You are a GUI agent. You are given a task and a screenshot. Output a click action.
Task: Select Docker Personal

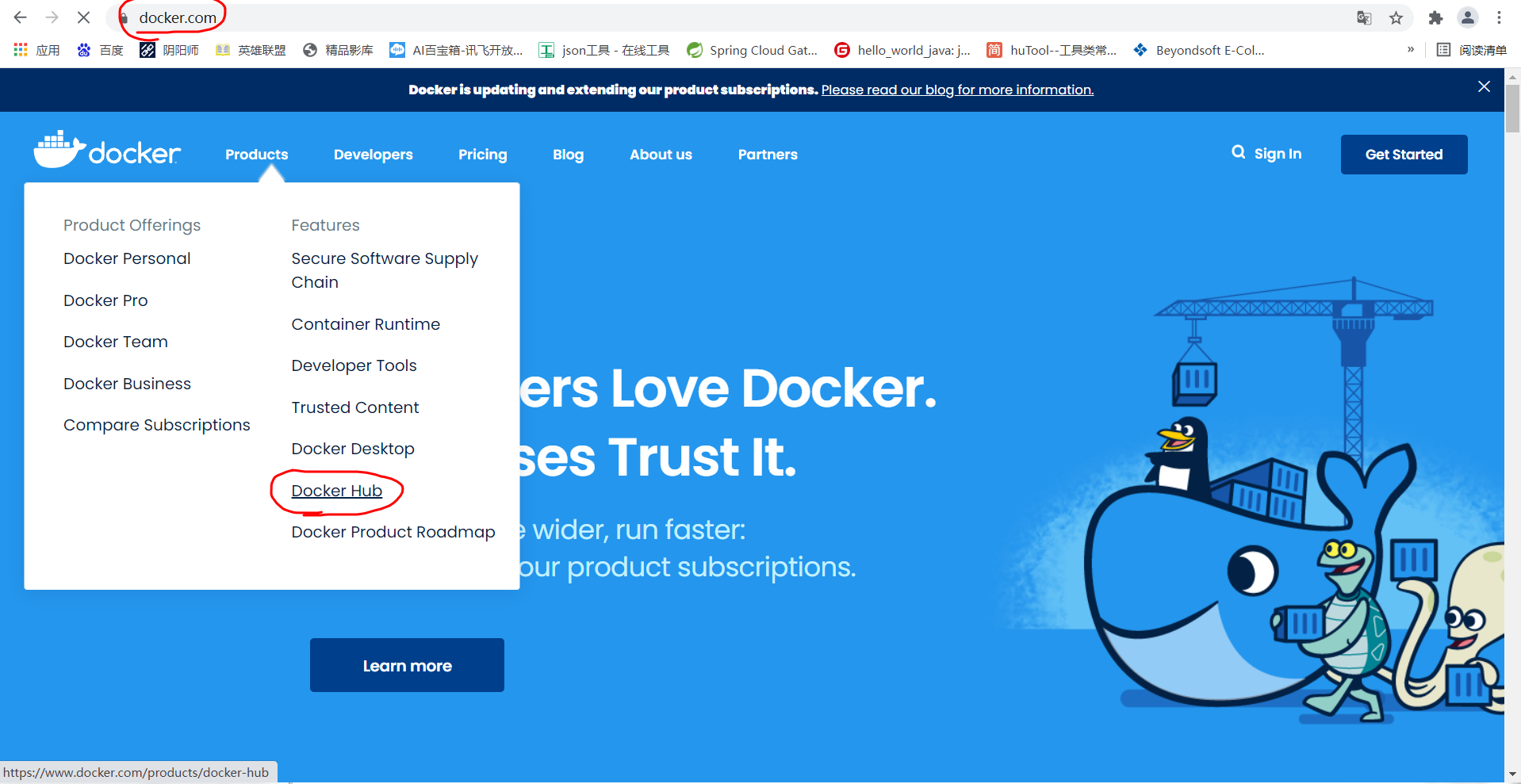tap(127, 258)
